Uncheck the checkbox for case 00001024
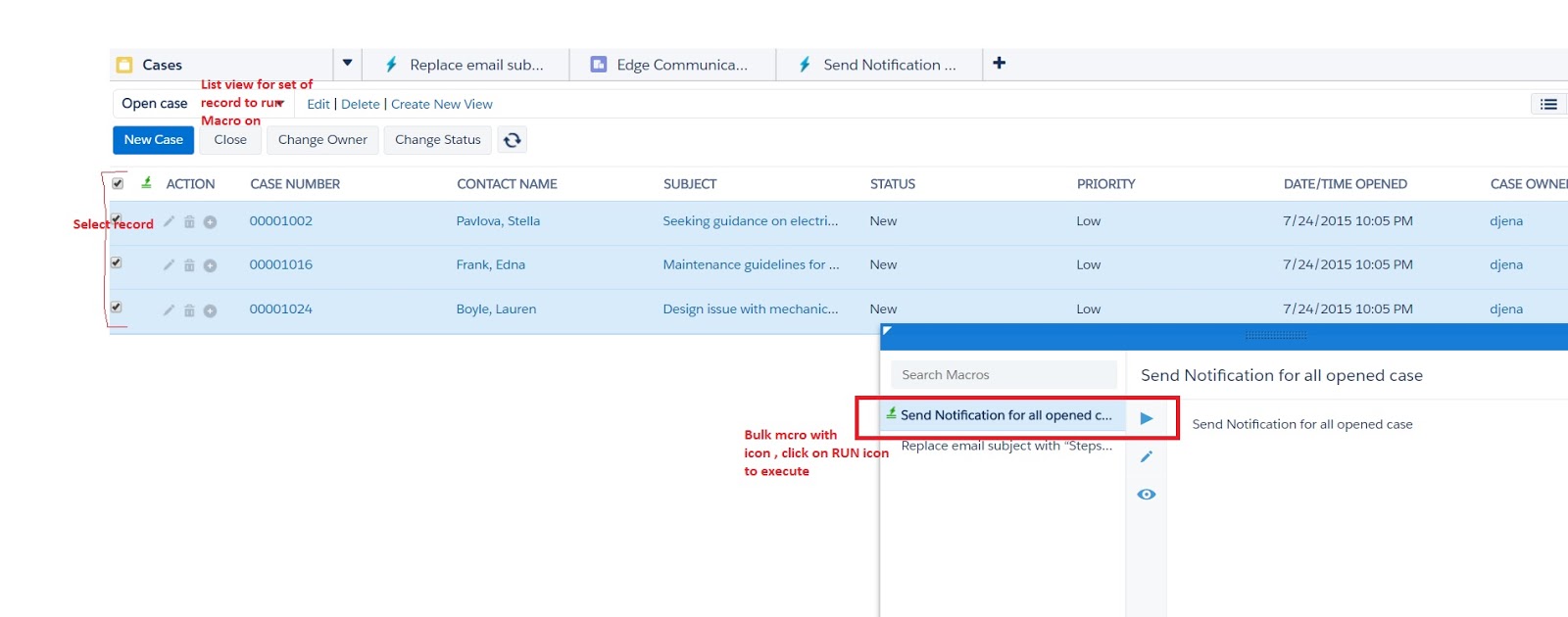This screenshot has width=1568, height=617. [116, 307]
